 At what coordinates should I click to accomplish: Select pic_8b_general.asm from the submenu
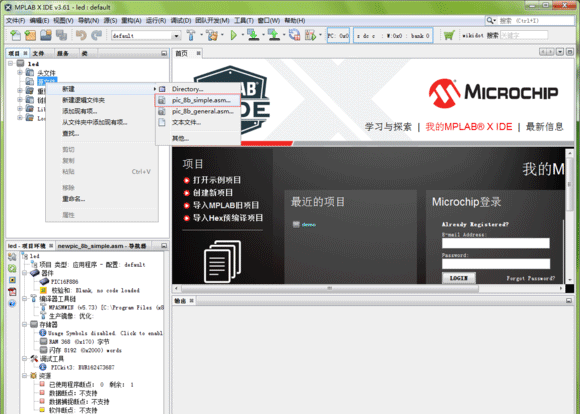pos(198,111)
